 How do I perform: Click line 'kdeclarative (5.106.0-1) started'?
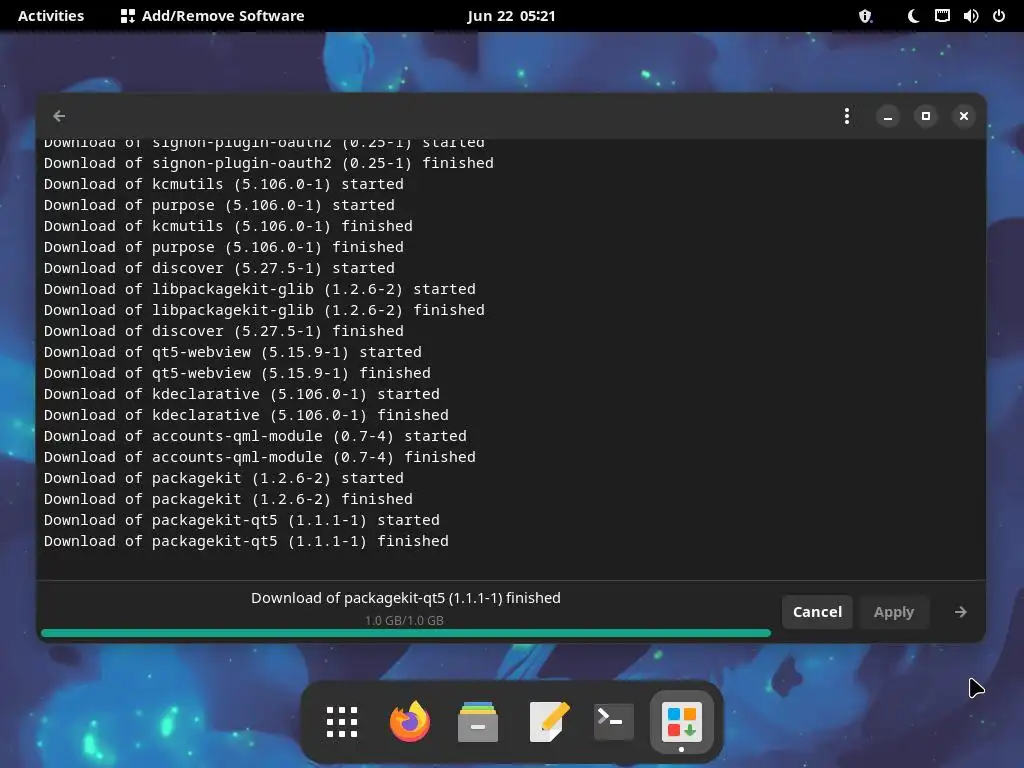(x=242, y=394)
